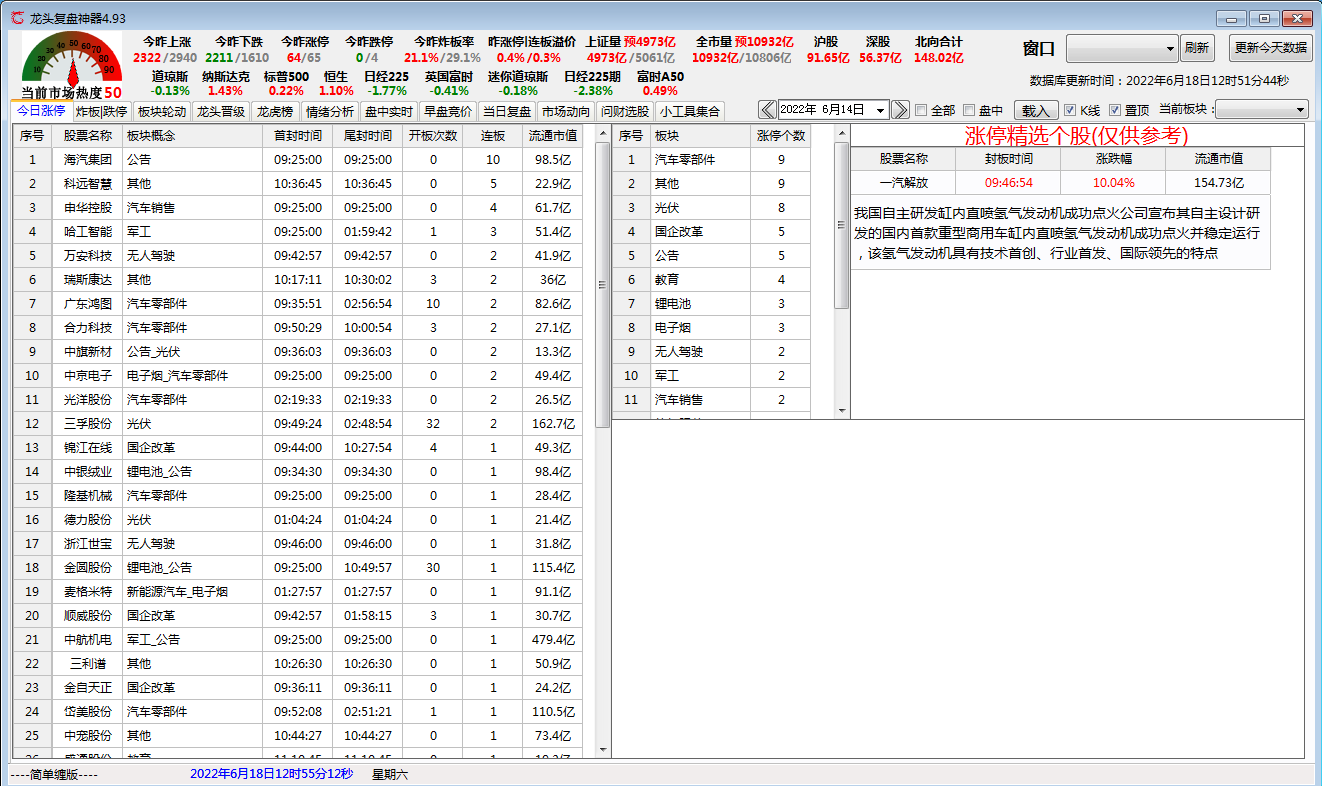Image resolution: width=1322 pixels, height=786 pixels.
Task: Select stock row 金圆股份
Action: pyautogui.click(x=298, y=567)
